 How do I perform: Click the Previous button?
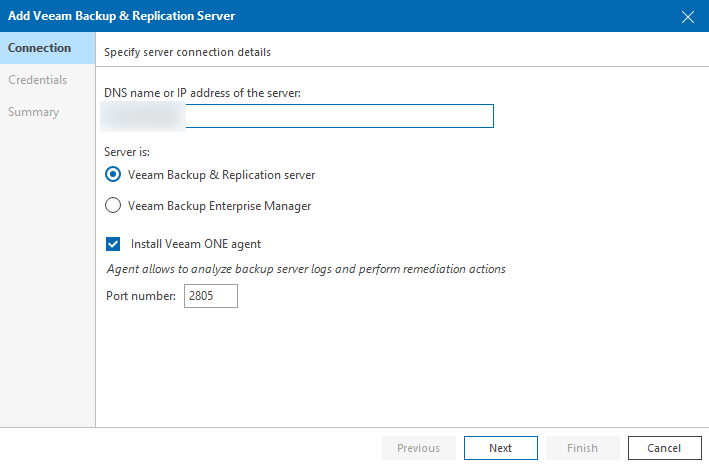coord(419,448)
